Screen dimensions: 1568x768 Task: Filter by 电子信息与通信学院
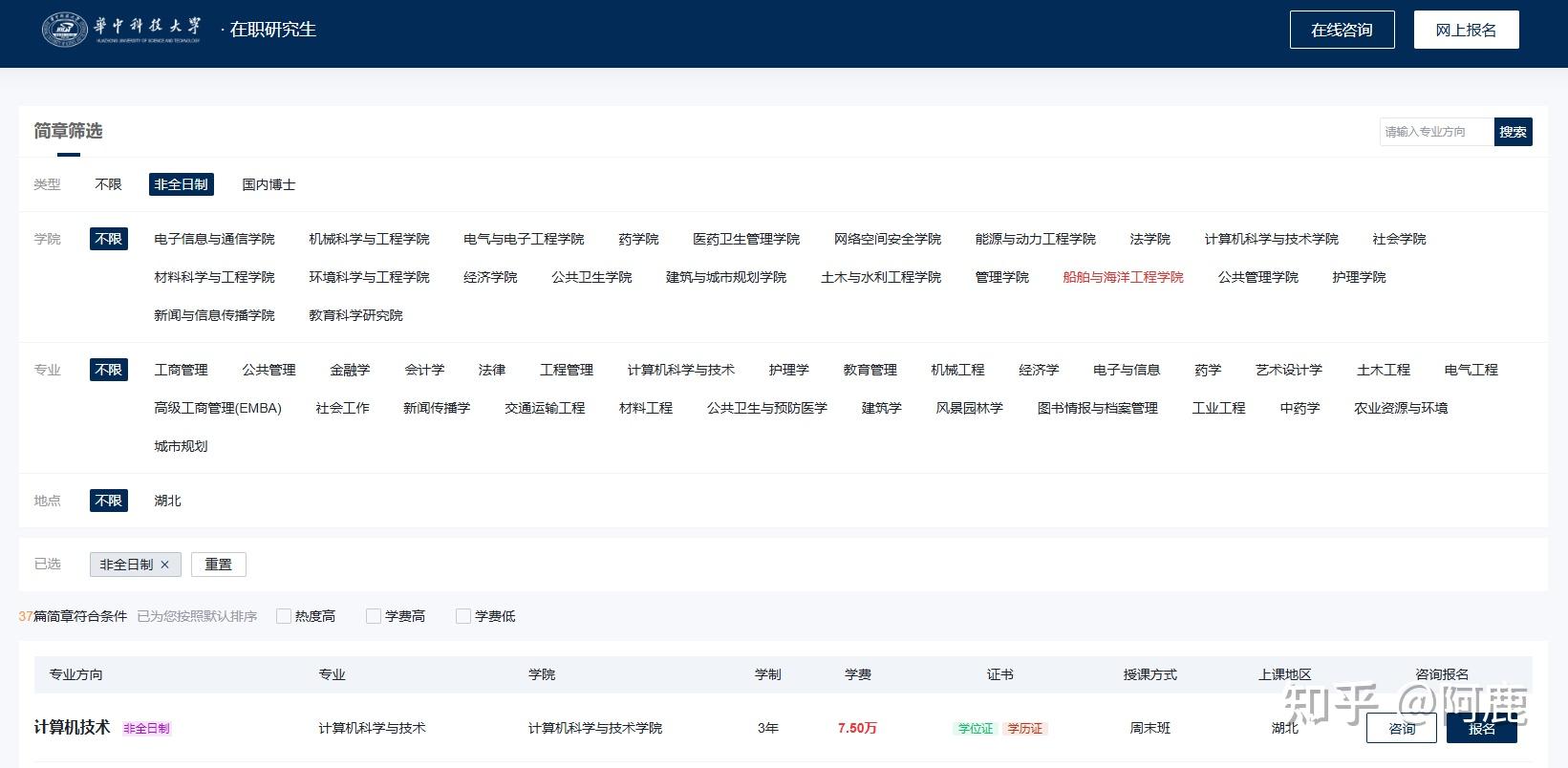click(214, 239)
